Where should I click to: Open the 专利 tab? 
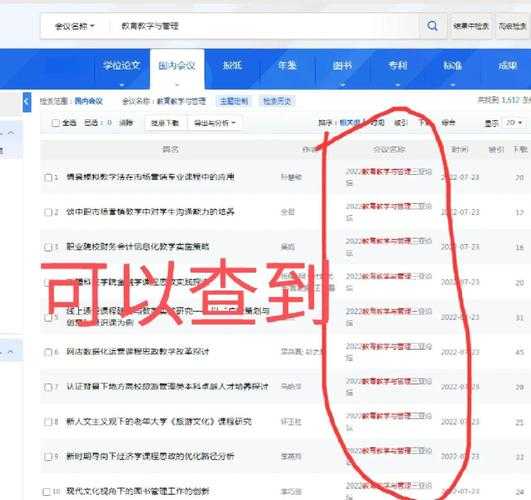pos(398,65)
